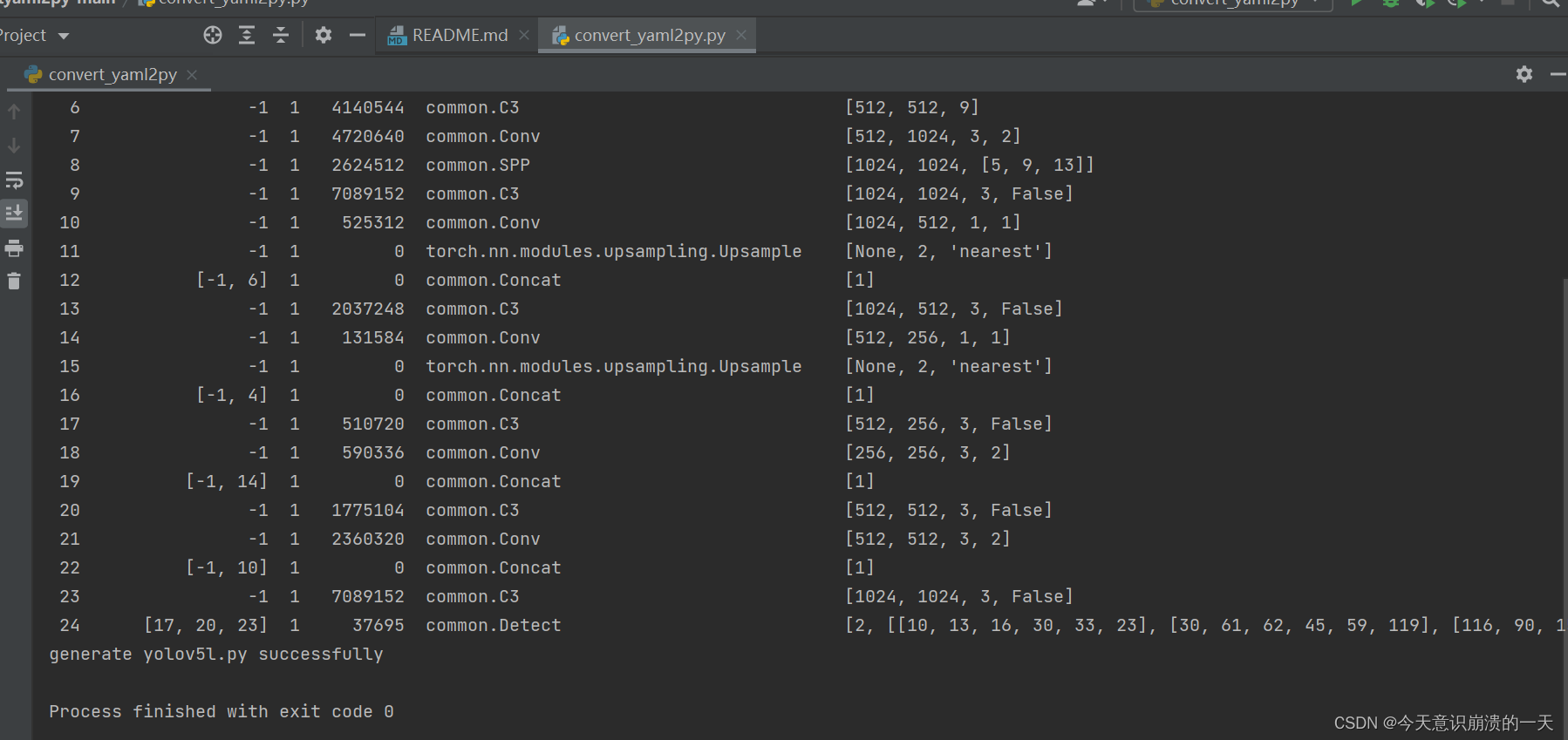Click arguments [512, 1024, 3, 2]
Image resolution: width=1568 pixels, height=740 pixels.
tap(933, 136)
